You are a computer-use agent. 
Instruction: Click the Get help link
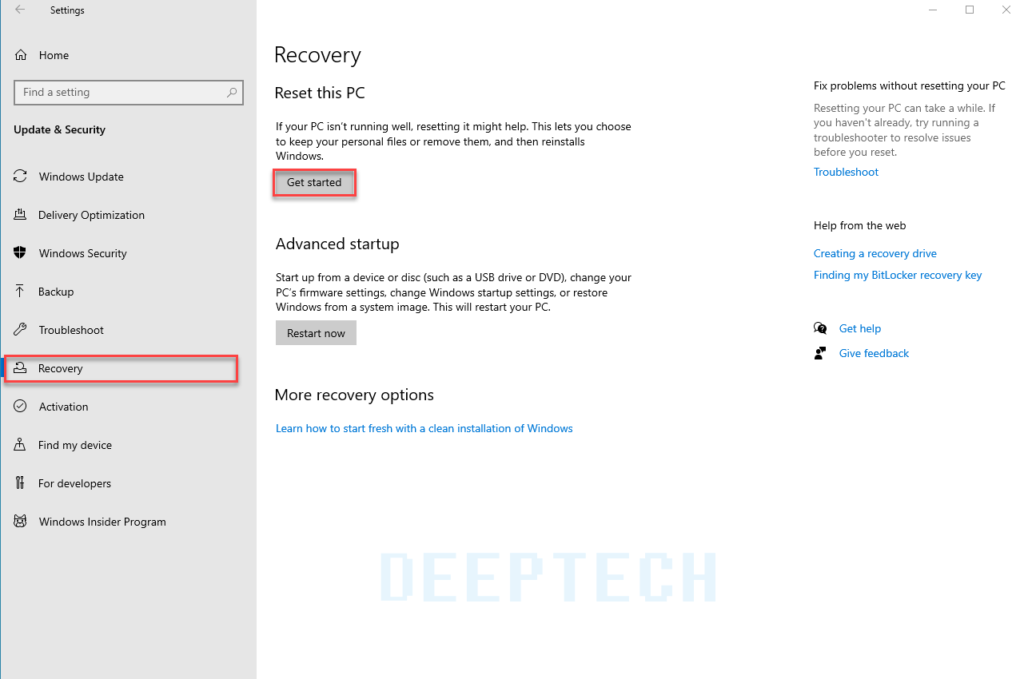pos(859,328)
